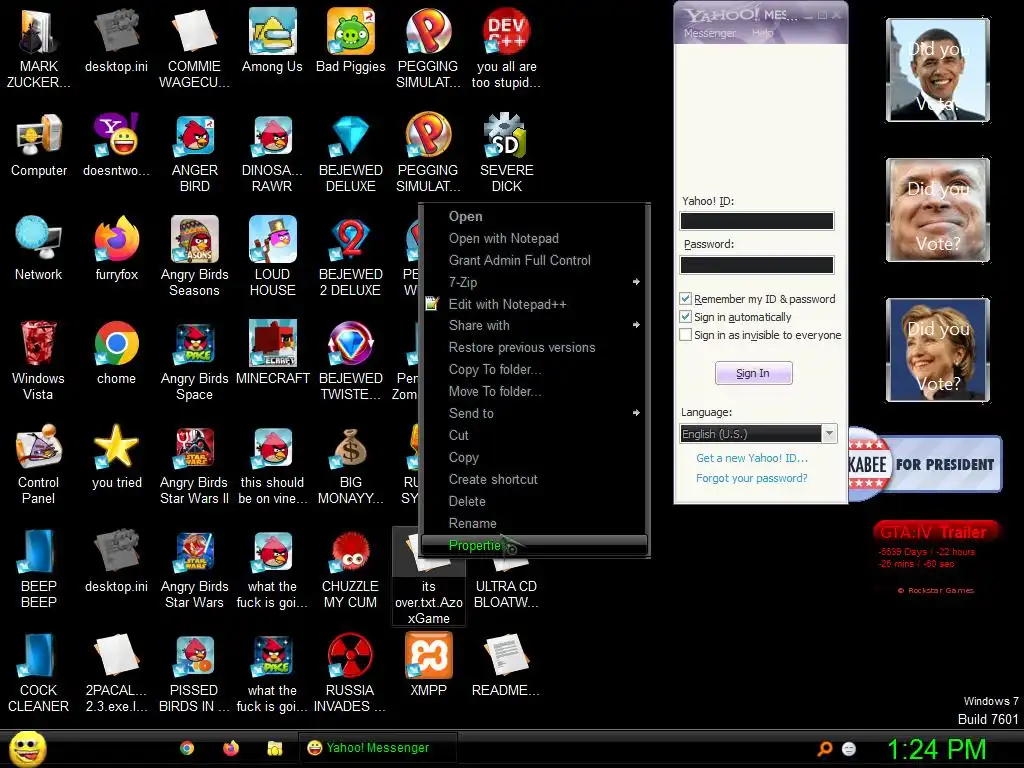Choose Open with Notepad
The image size is (1024, 768).
click(535, 238)
